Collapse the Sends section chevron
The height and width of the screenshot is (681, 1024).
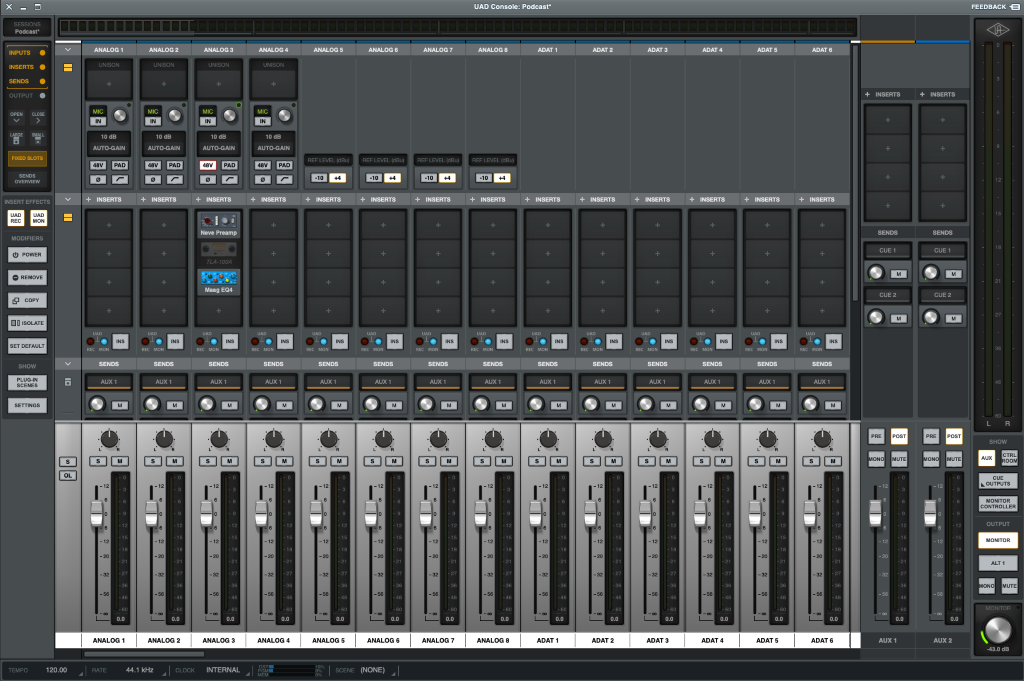coord(68,364)
